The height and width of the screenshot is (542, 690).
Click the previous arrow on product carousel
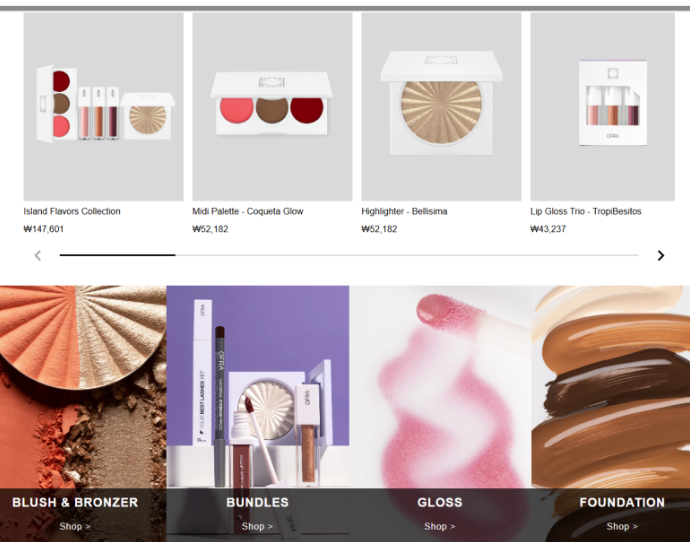(38, 256)
